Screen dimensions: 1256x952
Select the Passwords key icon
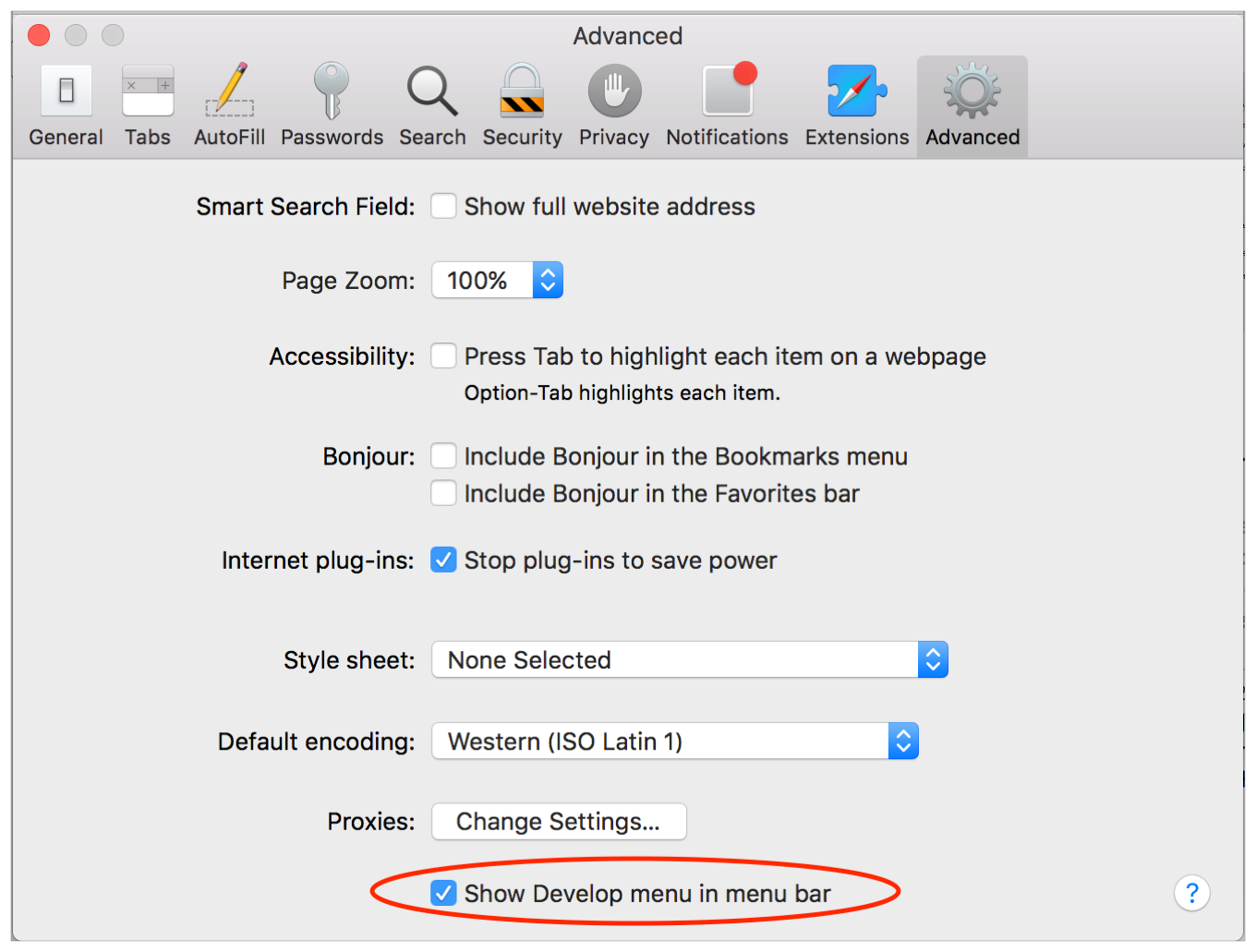332,106
